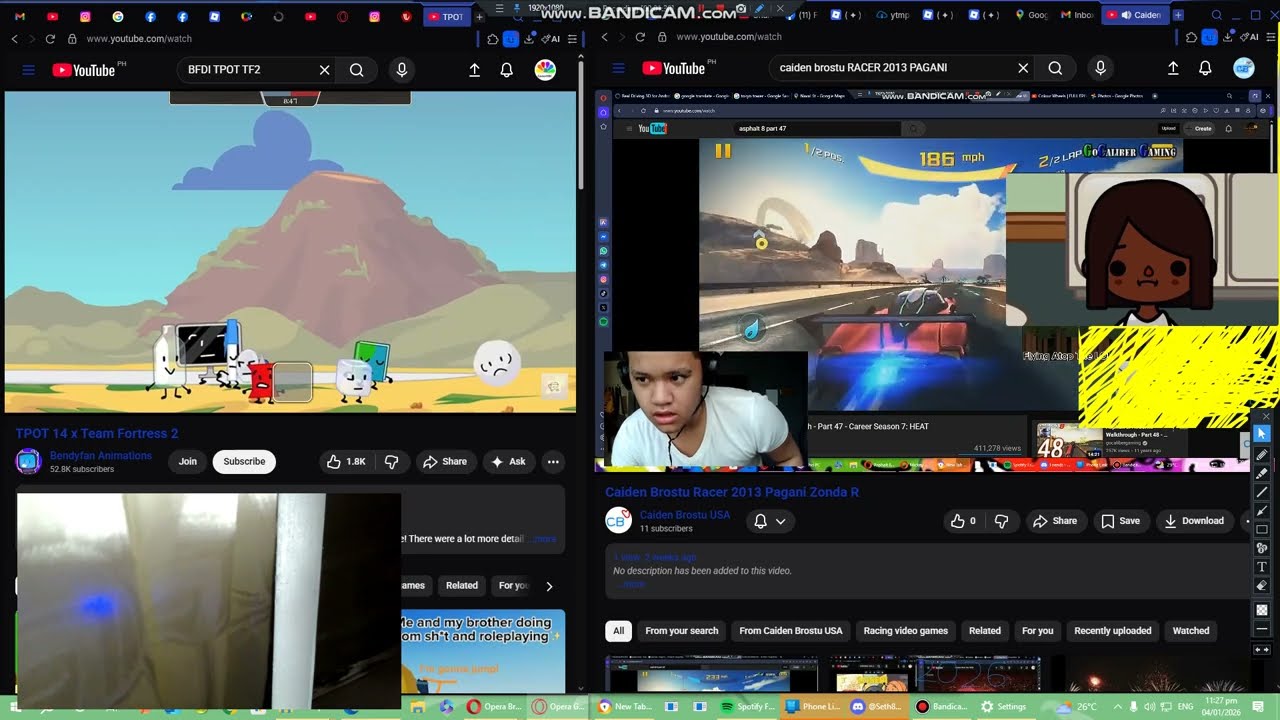
Task: Open Caiden Brostu USA channel link
Action: [685, 515]
